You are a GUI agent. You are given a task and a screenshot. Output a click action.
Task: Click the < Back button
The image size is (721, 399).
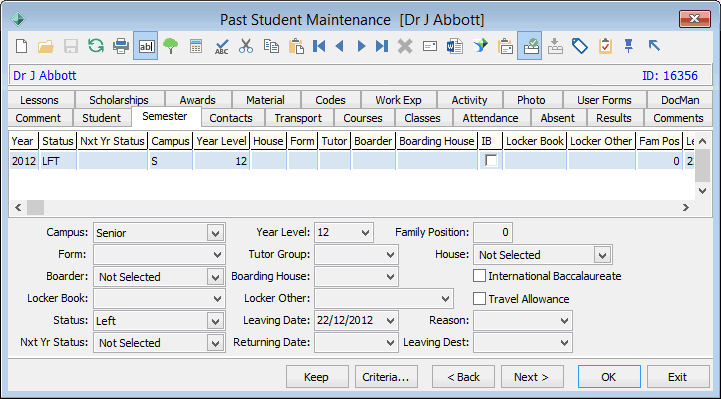click(x=464, y=377)
